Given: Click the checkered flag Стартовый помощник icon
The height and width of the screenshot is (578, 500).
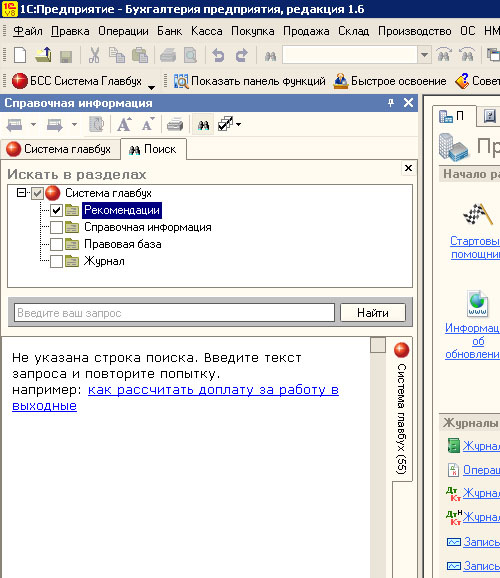Looking at the screenshot, I should click(x=478, y=214).
